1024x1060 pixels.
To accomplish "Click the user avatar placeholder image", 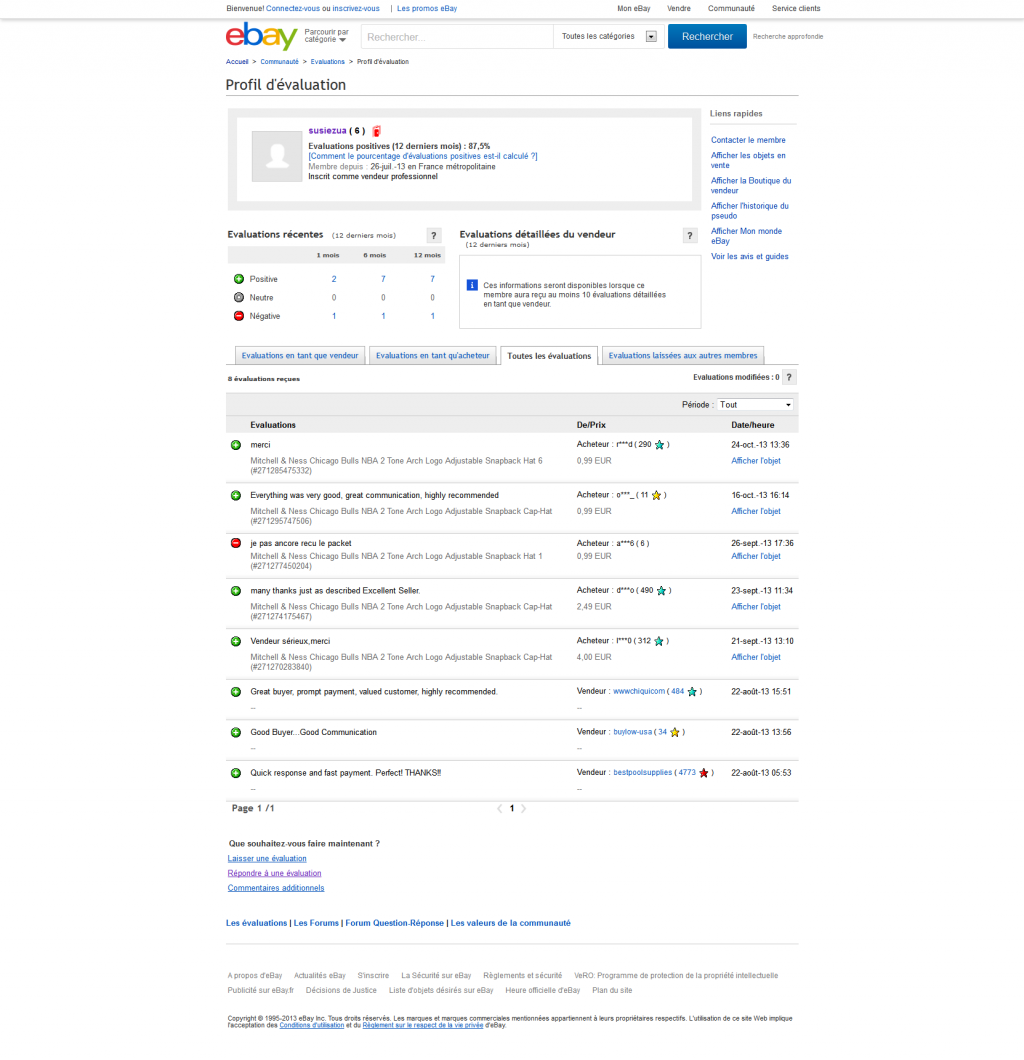I will click(x=276, y=156).
